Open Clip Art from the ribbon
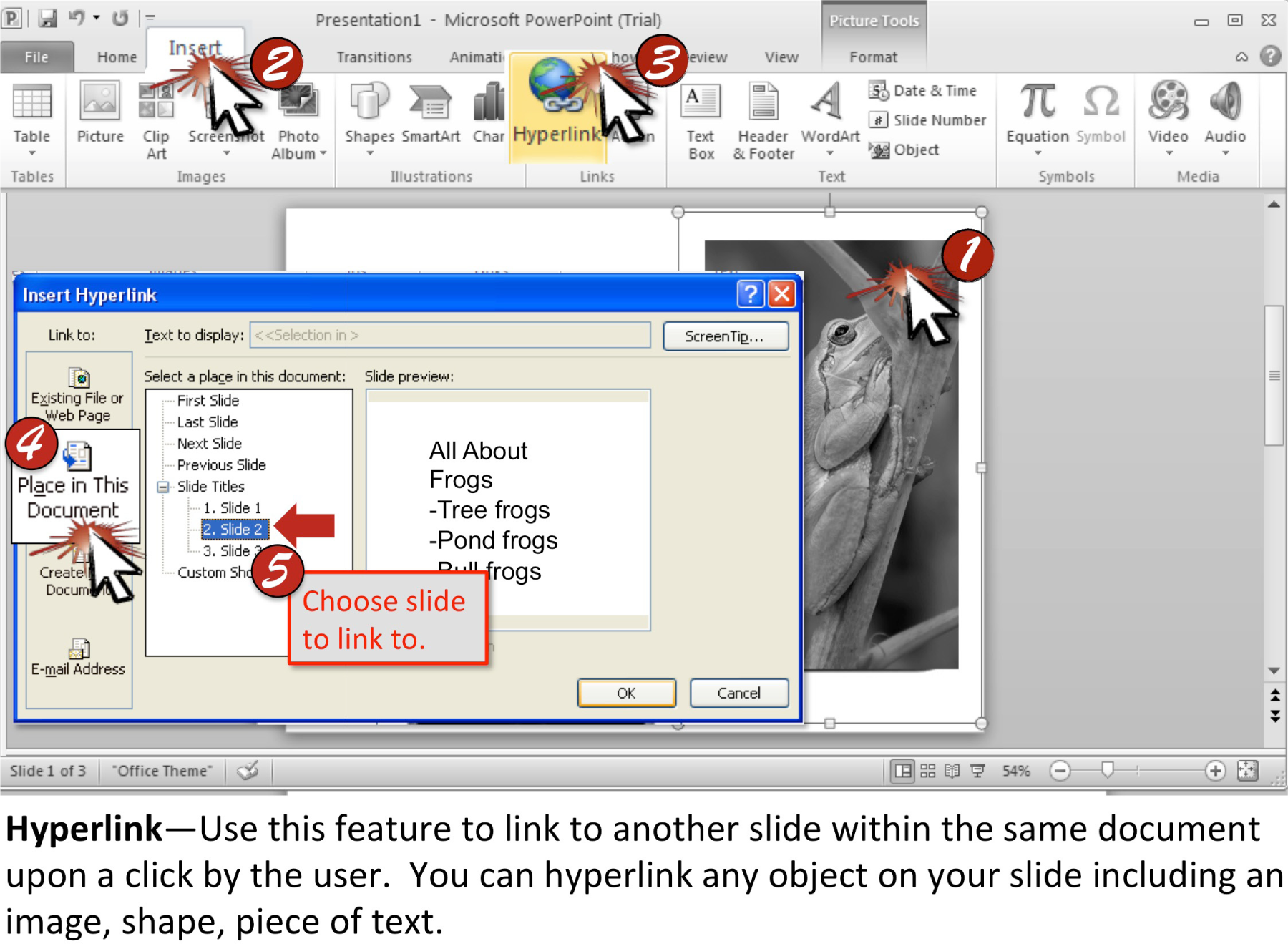The height and width of the screenshot is (944, 1288). coord(156,120)
